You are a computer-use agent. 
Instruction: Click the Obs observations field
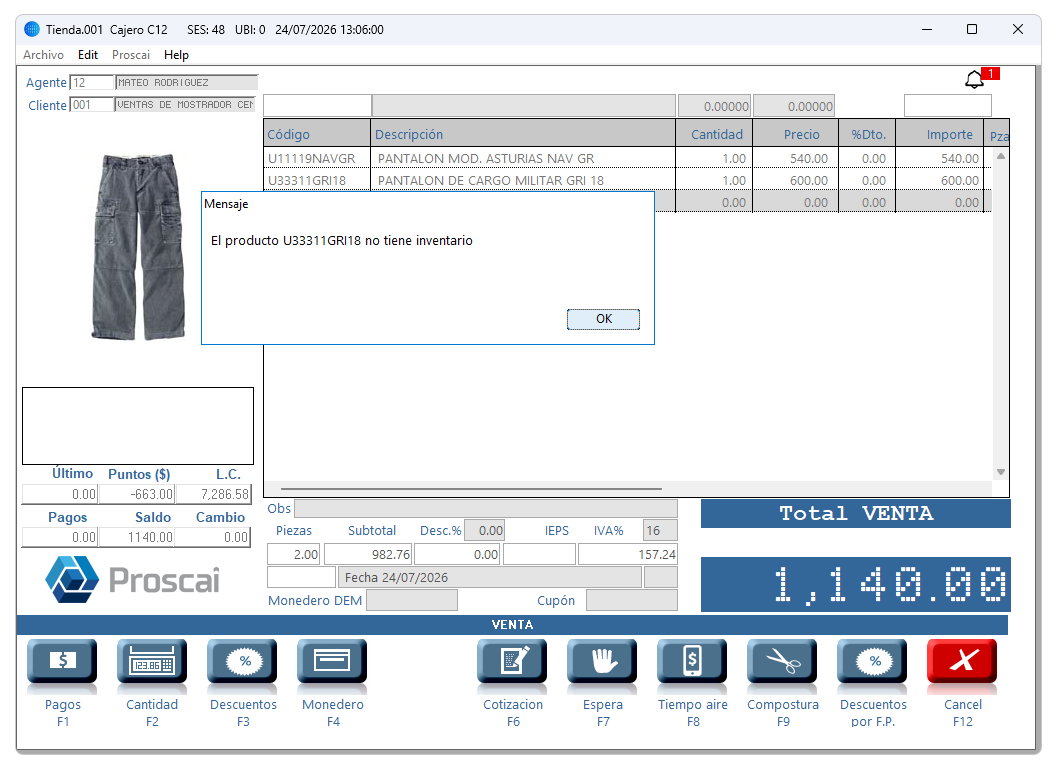[x=486, y=508]
